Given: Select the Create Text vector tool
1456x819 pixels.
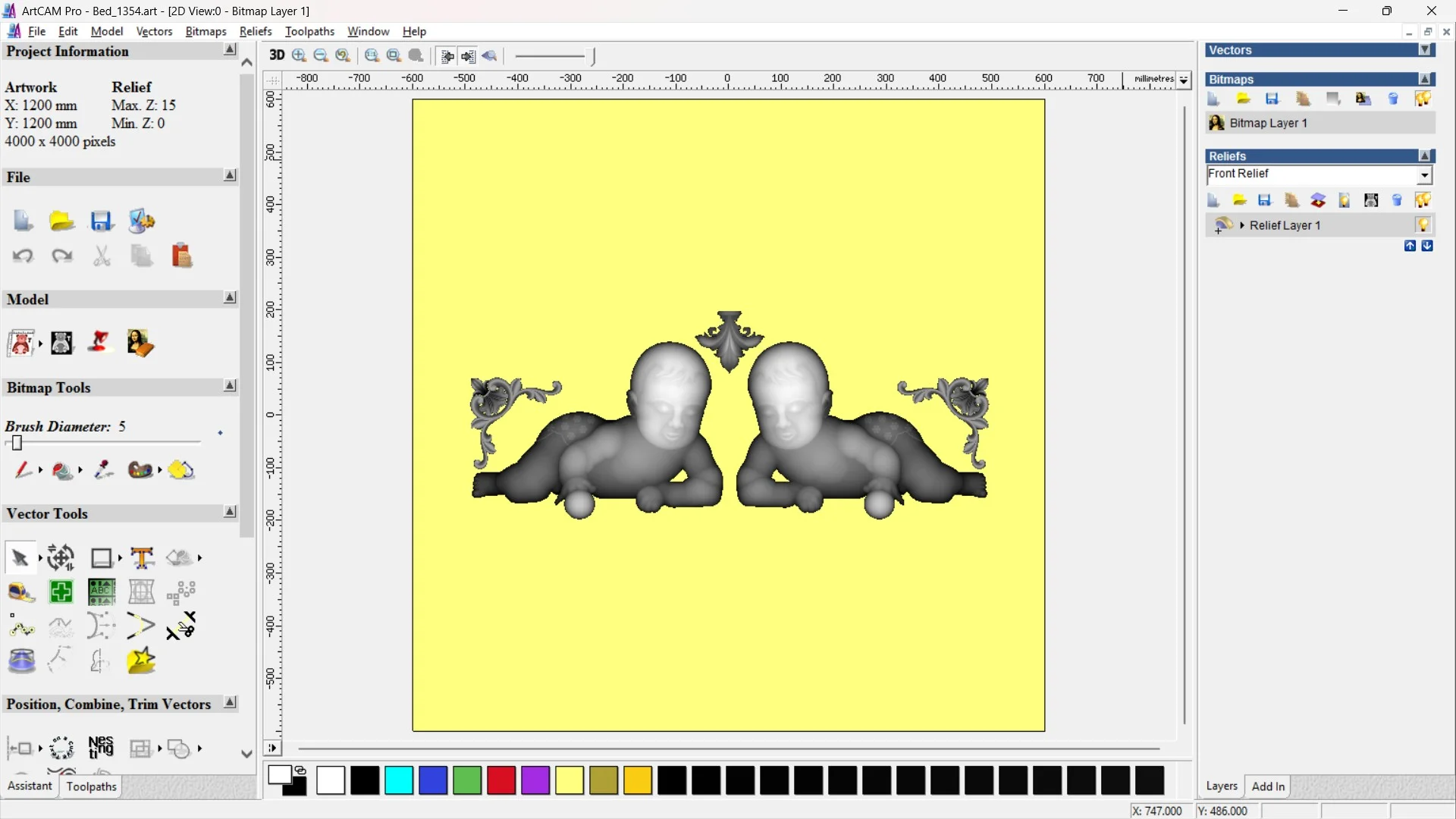Looking at the screenshot, I should click(142, 558).
